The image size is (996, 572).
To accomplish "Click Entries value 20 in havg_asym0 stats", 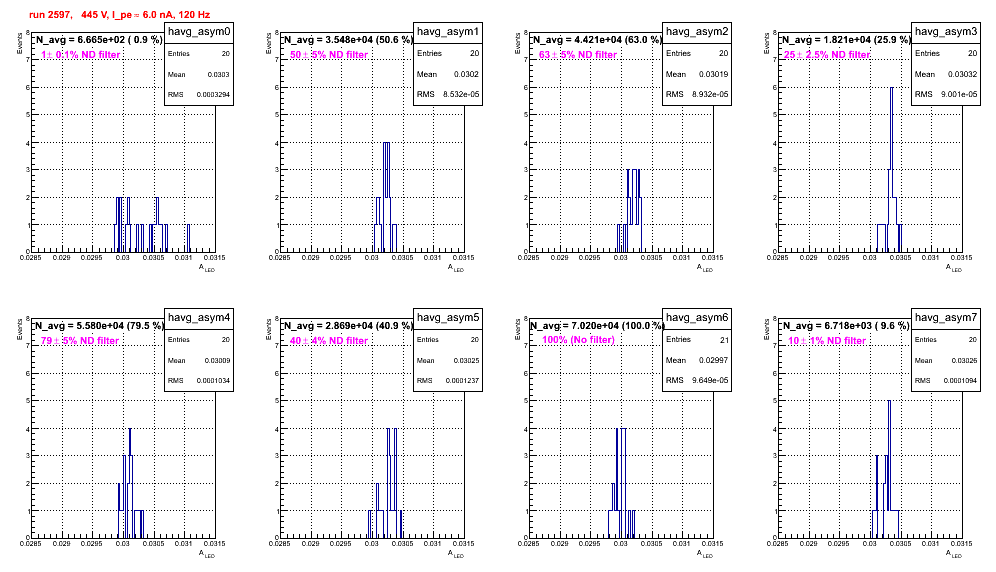I will (225, 54).
